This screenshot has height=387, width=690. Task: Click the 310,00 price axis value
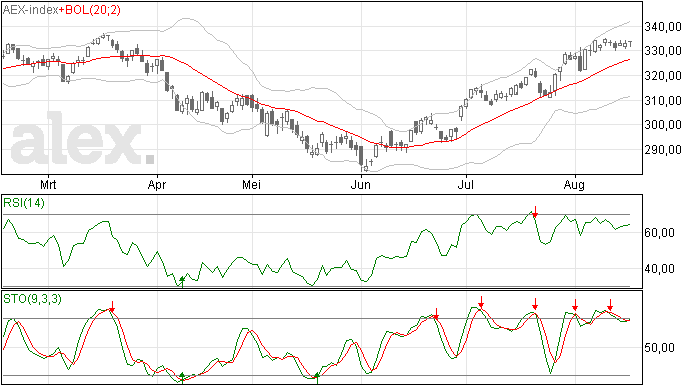tap(663, 100)
